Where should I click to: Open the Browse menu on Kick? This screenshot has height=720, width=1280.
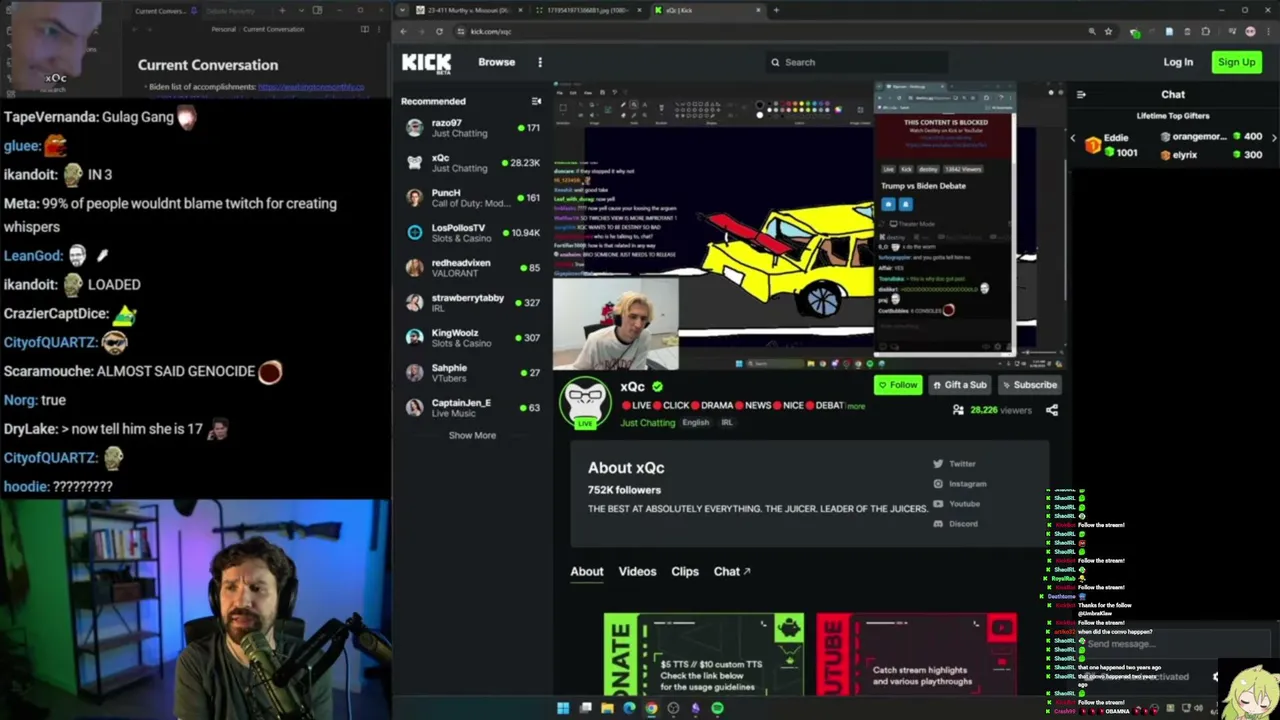(496, 62)
